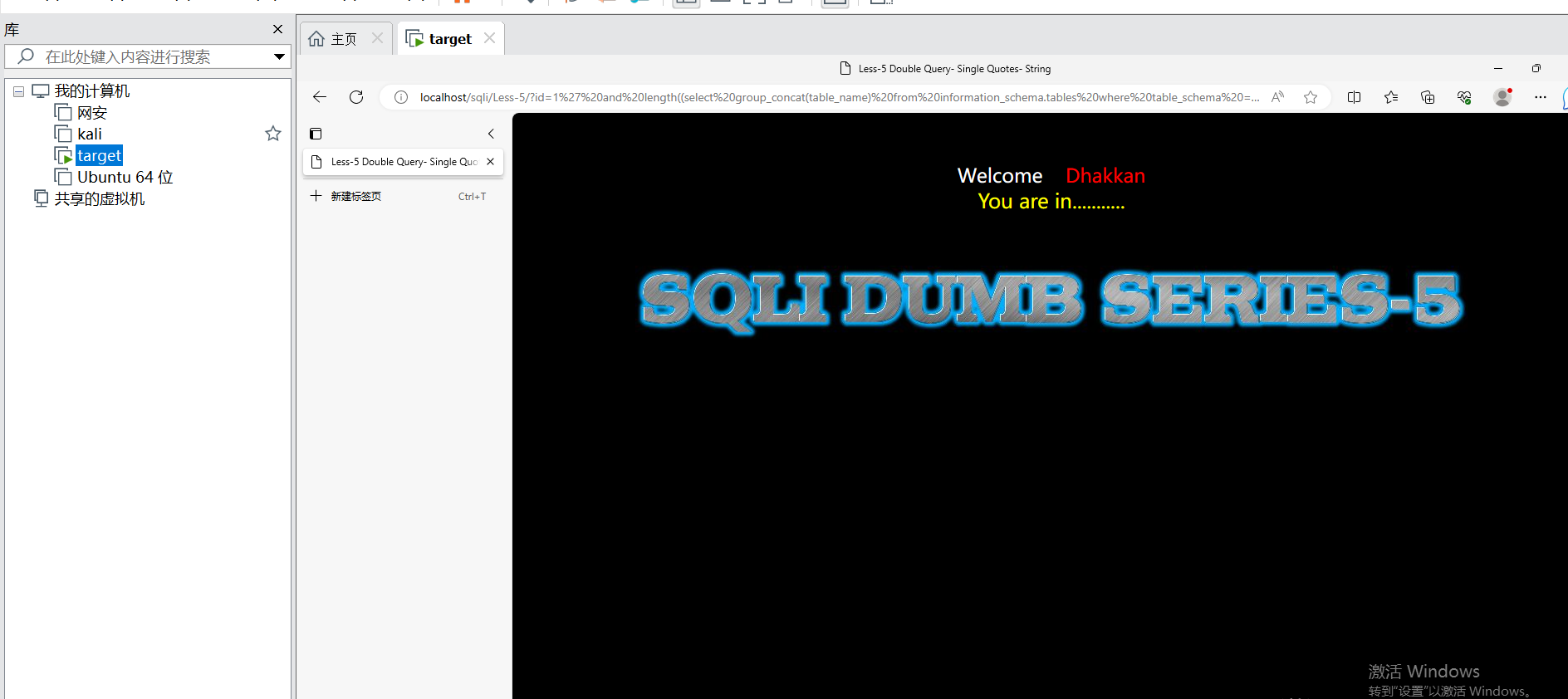Select the target virtual machine entry

pyautogui.click(x=99, y=155)
